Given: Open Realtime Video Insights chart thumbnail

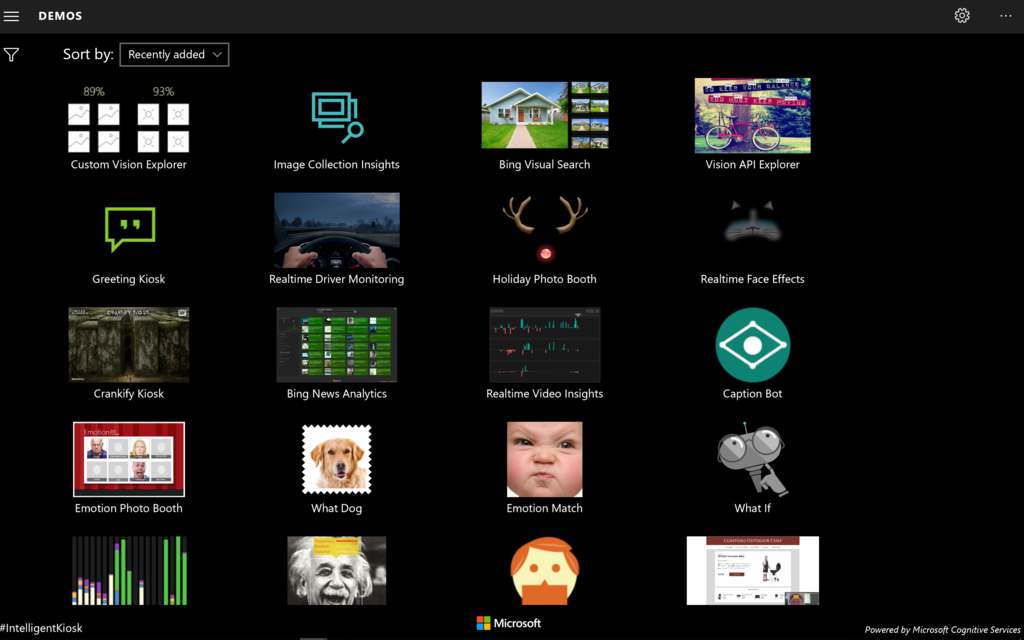Looking at the screenshot, I should coord(545,345).
